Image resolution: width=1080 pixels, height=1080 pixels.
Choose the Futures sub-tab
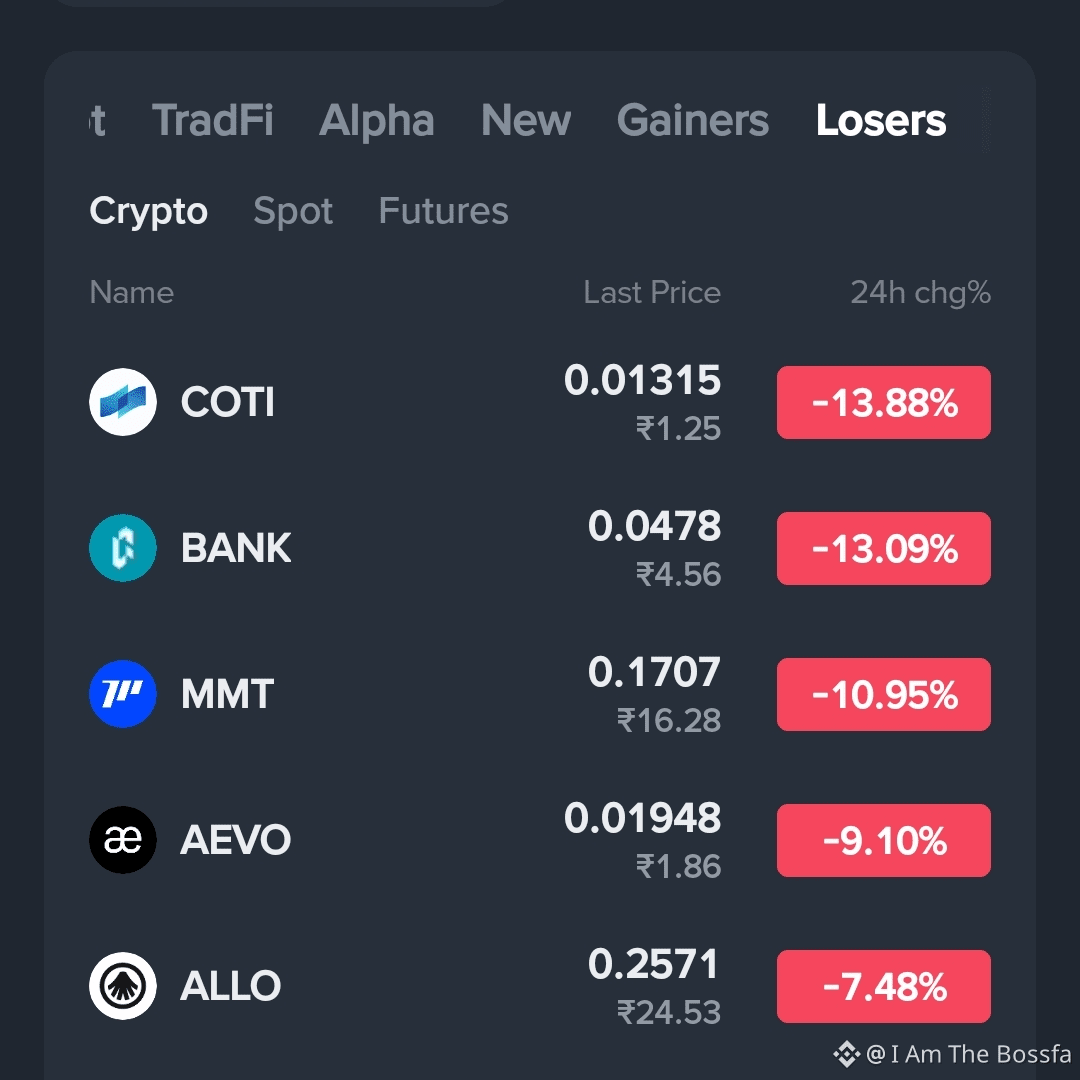(x=444, y=211)
